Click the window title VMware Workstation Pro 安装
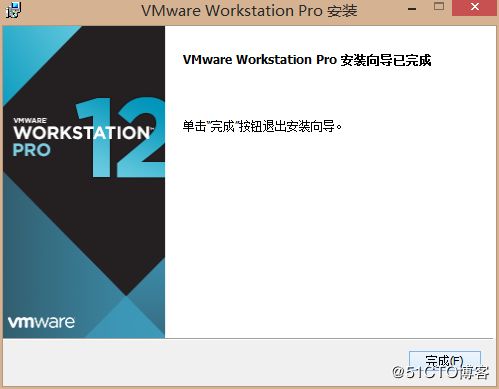This screenshot has width=499, height=389. [249, 11]
